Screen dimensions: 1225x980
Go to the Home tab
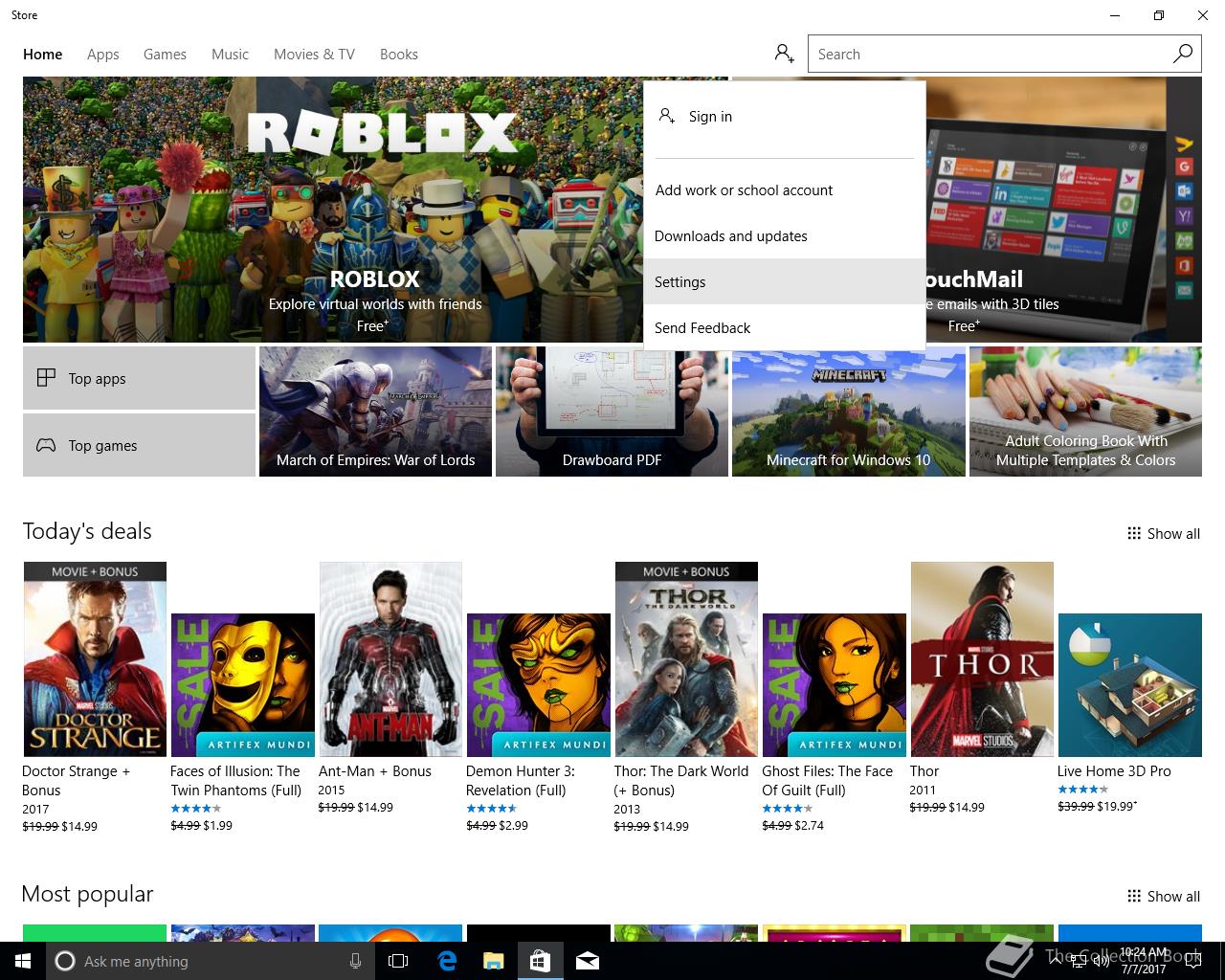point(43,55)
